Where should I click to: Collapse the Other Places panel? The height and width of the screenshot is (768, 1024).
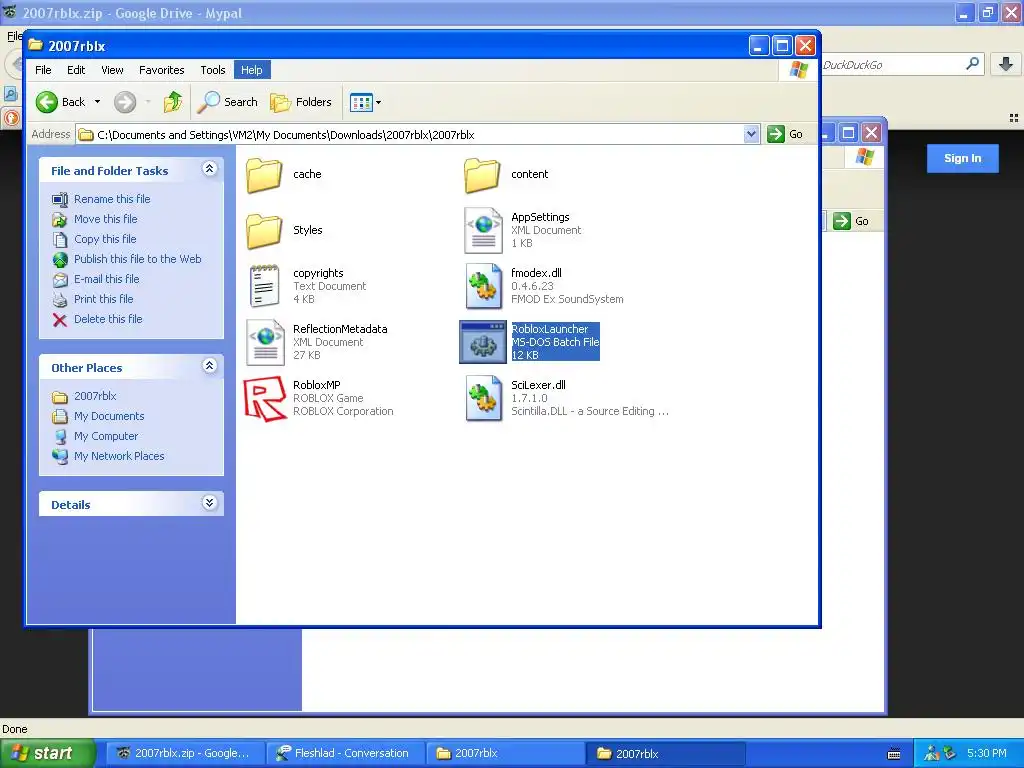210,366
